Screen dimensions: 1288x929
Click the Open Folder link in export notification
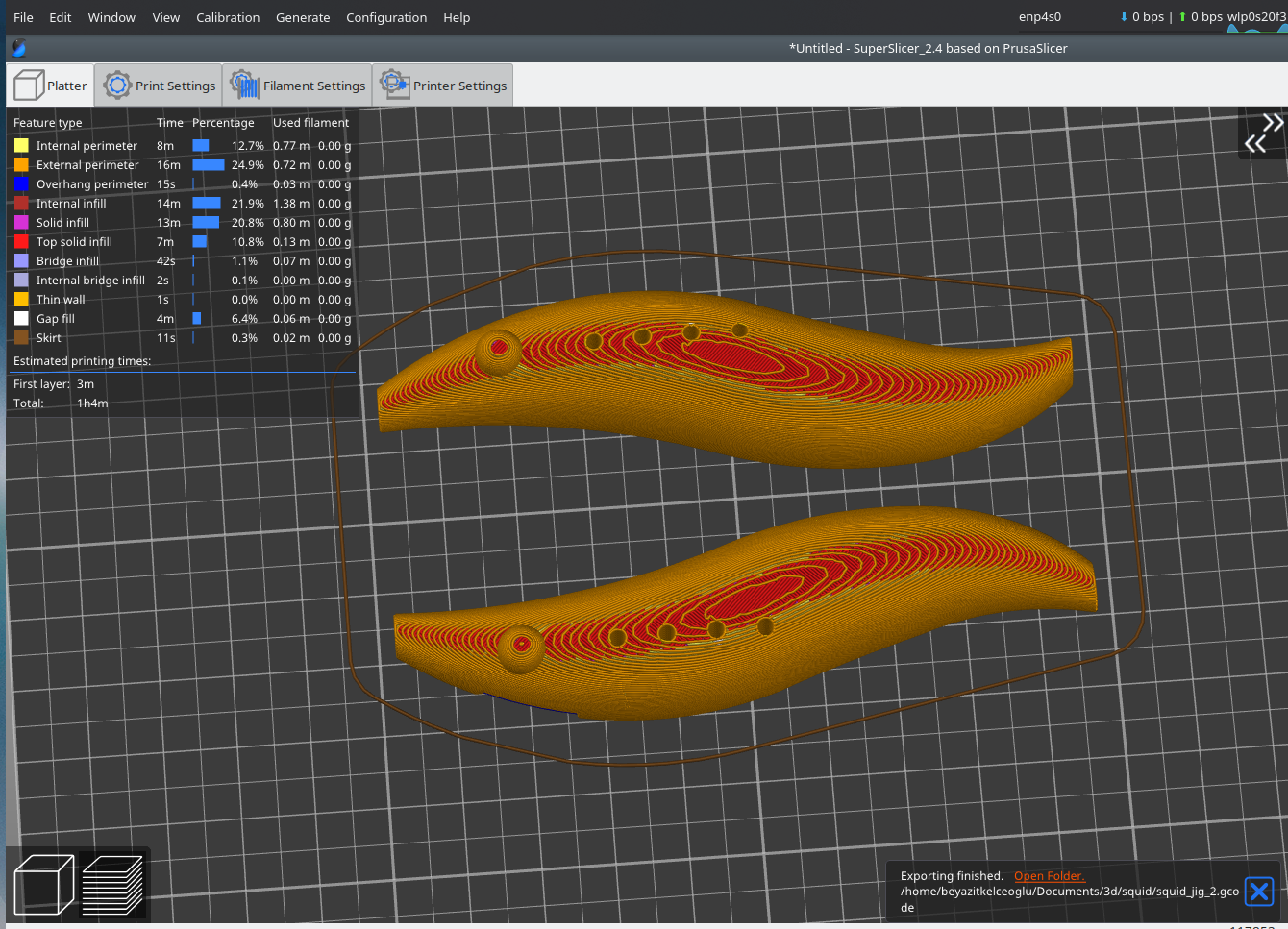(1050, 875)
